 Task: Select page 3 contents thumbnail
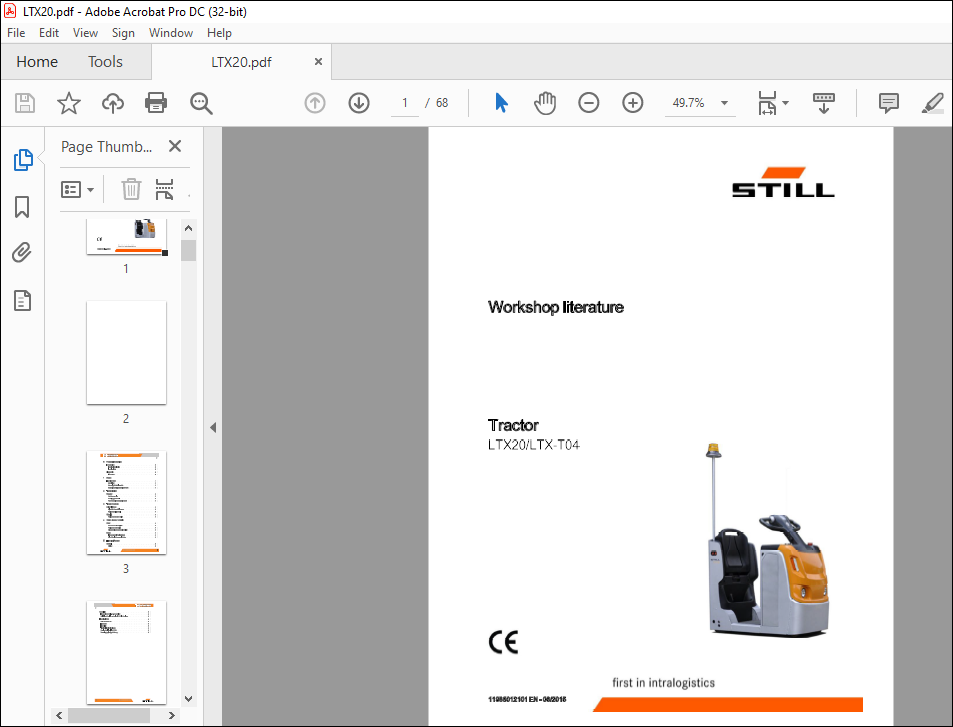point(126,503)
